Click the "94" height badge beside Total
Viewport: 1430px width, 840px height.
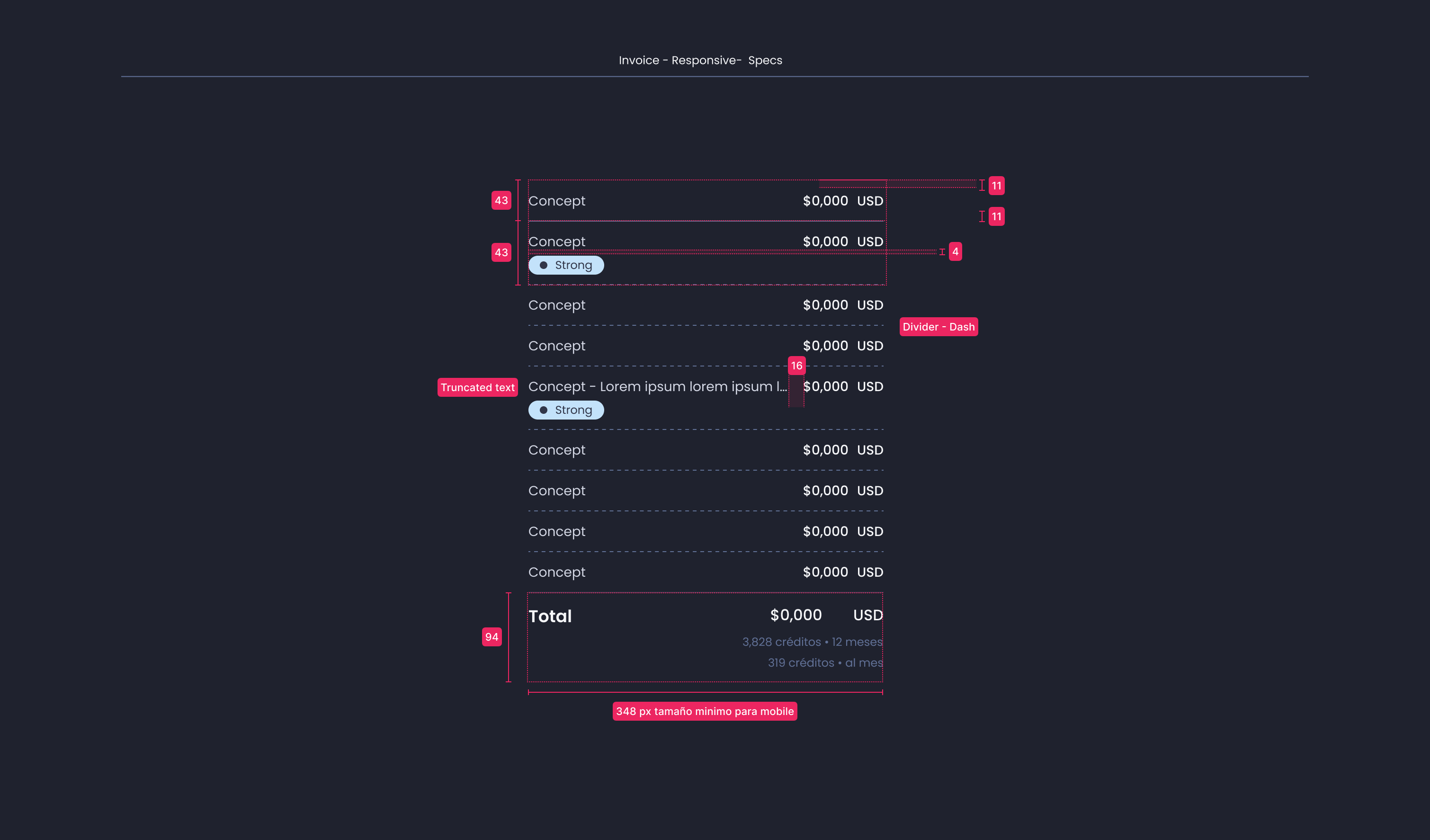[492, 637]
